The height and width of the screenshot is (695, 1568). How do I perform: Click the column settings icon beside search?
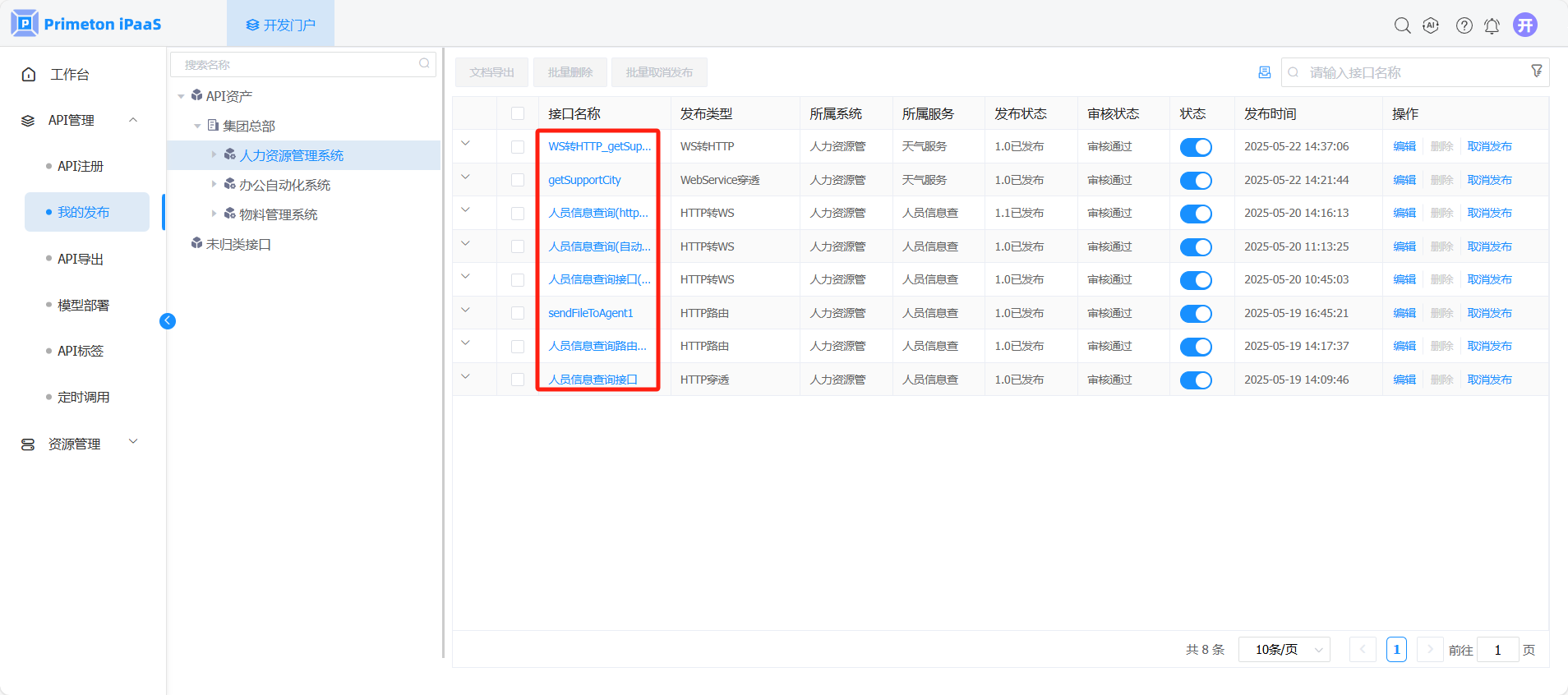click(x=1264, y=72)
